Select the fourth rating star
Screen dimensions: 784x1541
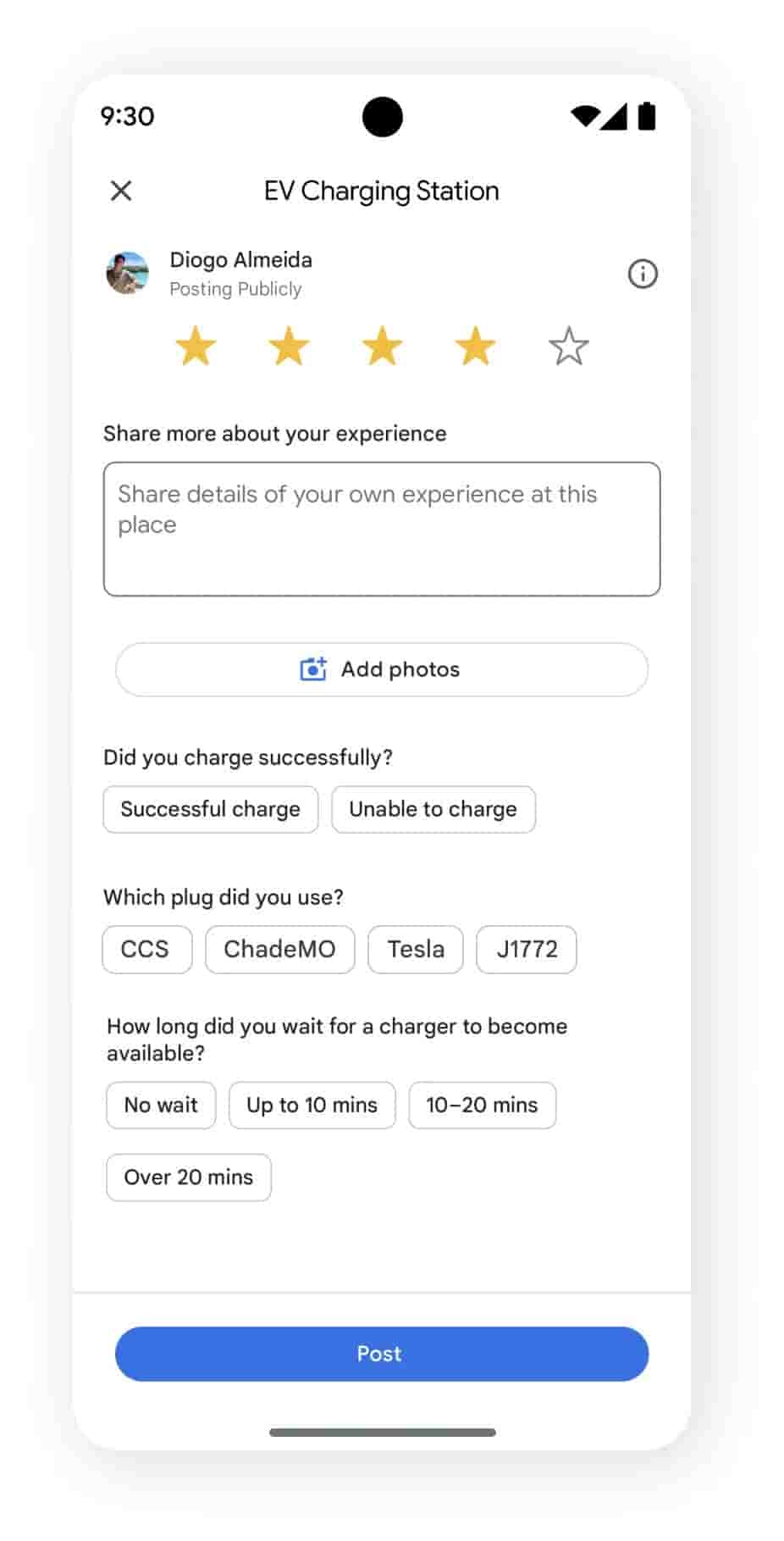(x=475, y=346)
